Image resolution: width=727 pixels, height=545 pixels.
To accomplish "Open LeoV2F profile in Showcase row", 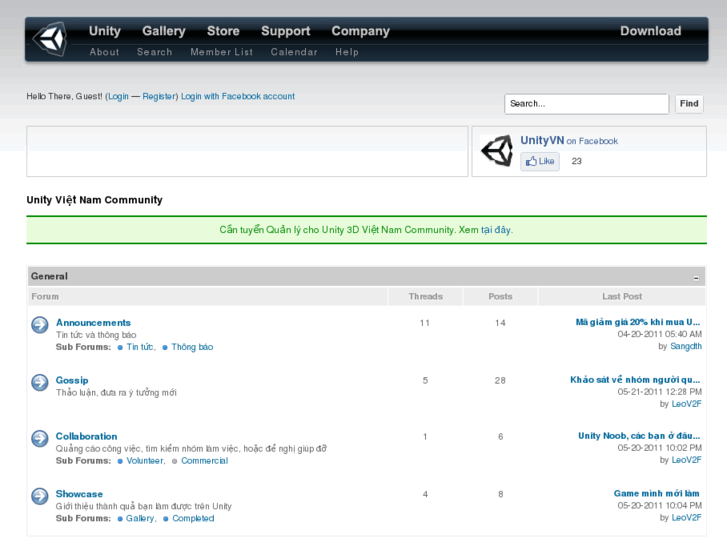I will (686, 518).
